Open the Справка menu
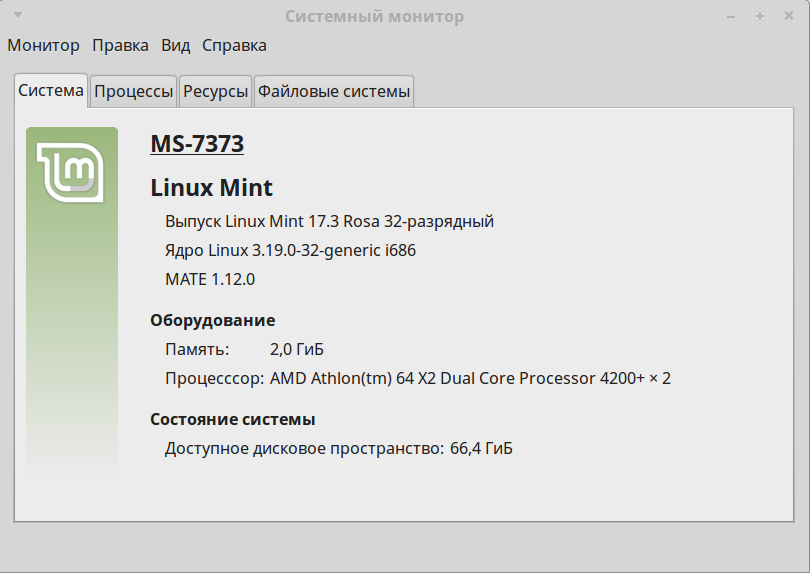Viewport: 810px width, 573px height. tap(234, 45)
